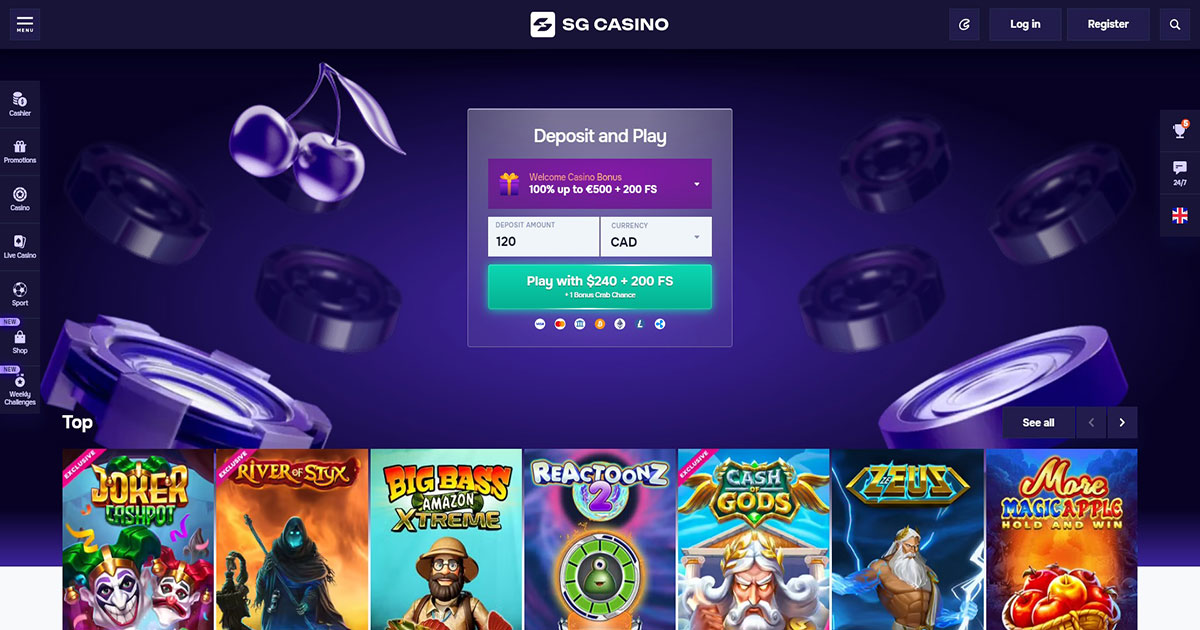Image resolution: width=1200 pixels, height=630 pixels.
Task: Open the trophy notifications icon
Action: (x=1180, y=130)
